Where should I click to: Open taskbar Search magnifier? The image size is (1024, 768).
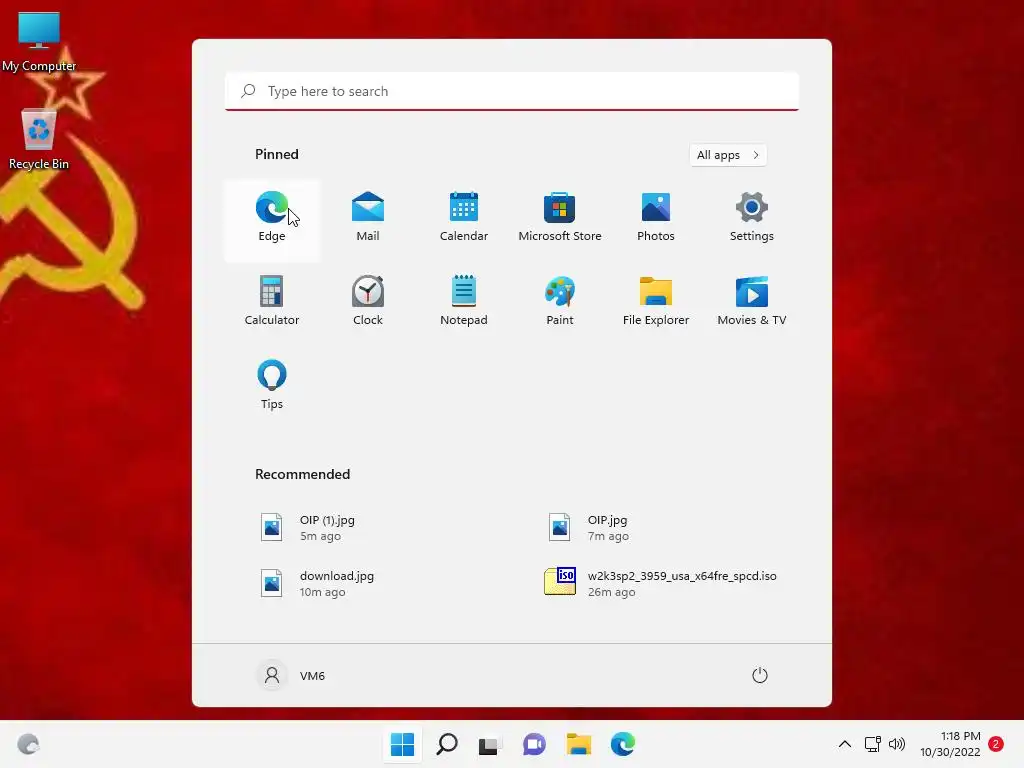(x=447, y=744)
